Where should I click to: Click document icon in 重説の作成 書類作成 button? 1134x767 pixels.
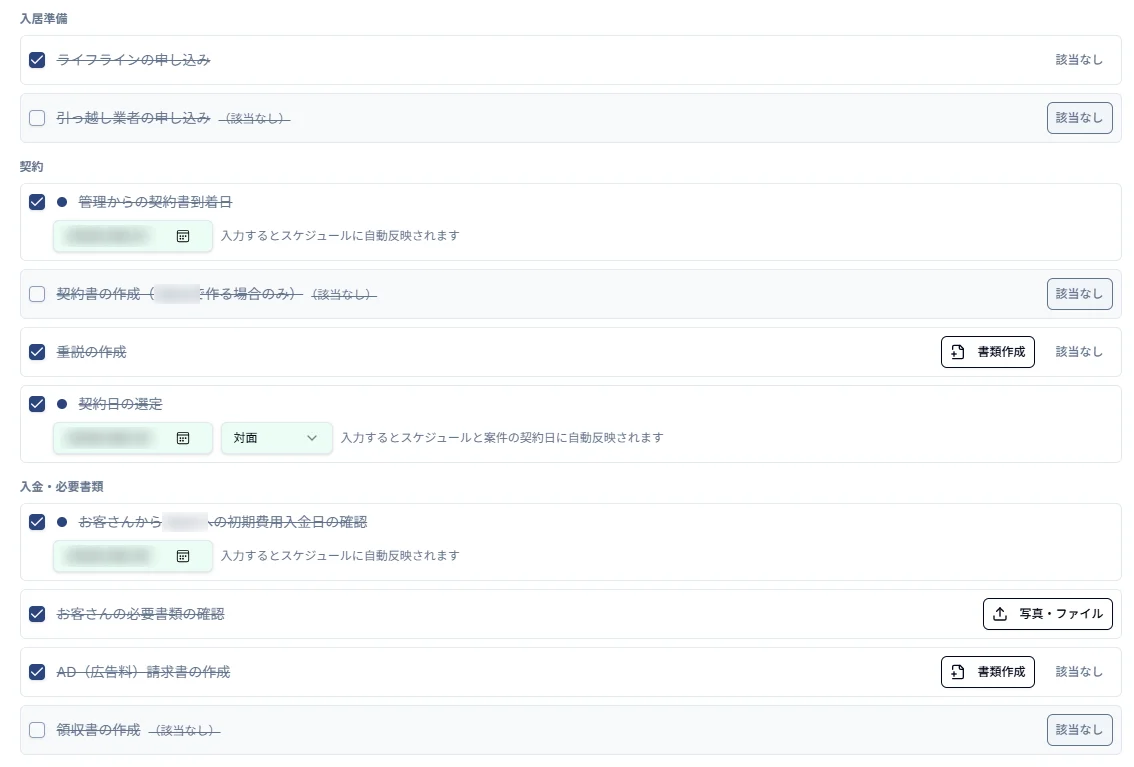click(x=958, y=352)
